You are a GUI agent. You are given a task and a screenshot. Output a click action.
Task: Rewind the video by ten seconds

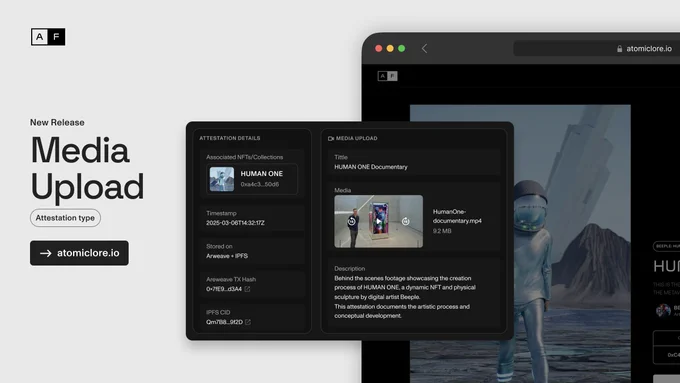coord(352,221)
